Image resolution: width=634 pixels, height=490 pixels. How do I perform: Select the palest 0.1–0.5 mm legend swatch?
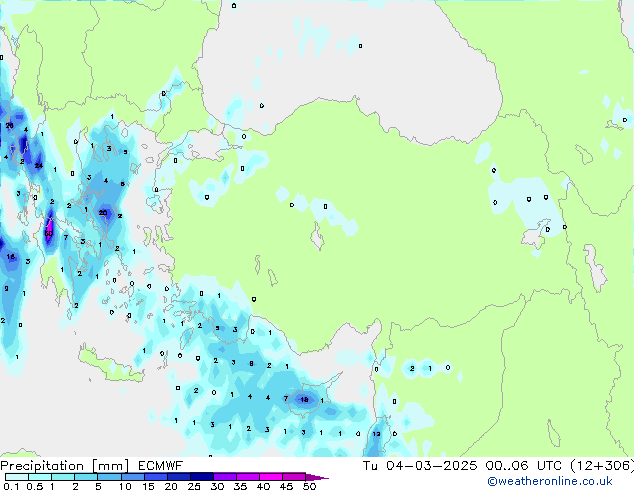17,477
